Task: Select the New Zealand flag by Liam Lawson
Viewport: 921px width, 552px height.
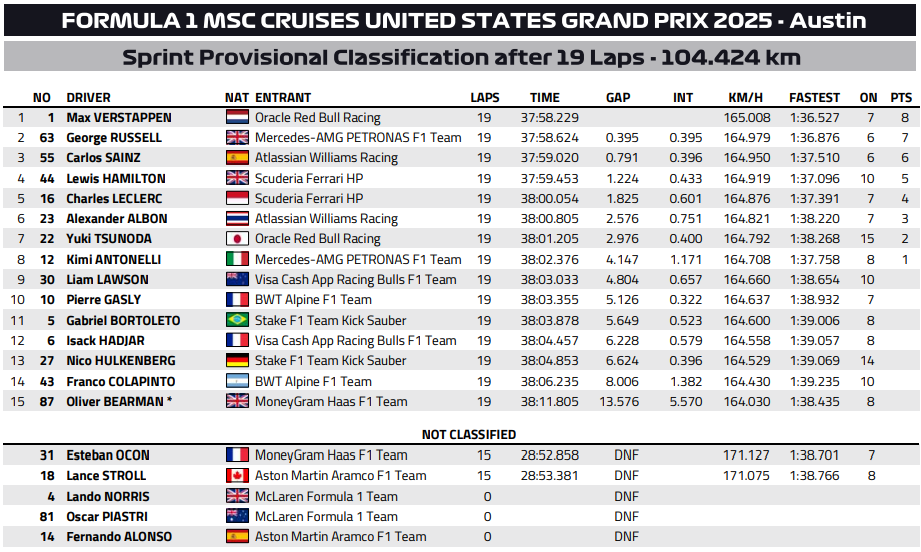Action: pyautogui.click(x=237, y=280)
